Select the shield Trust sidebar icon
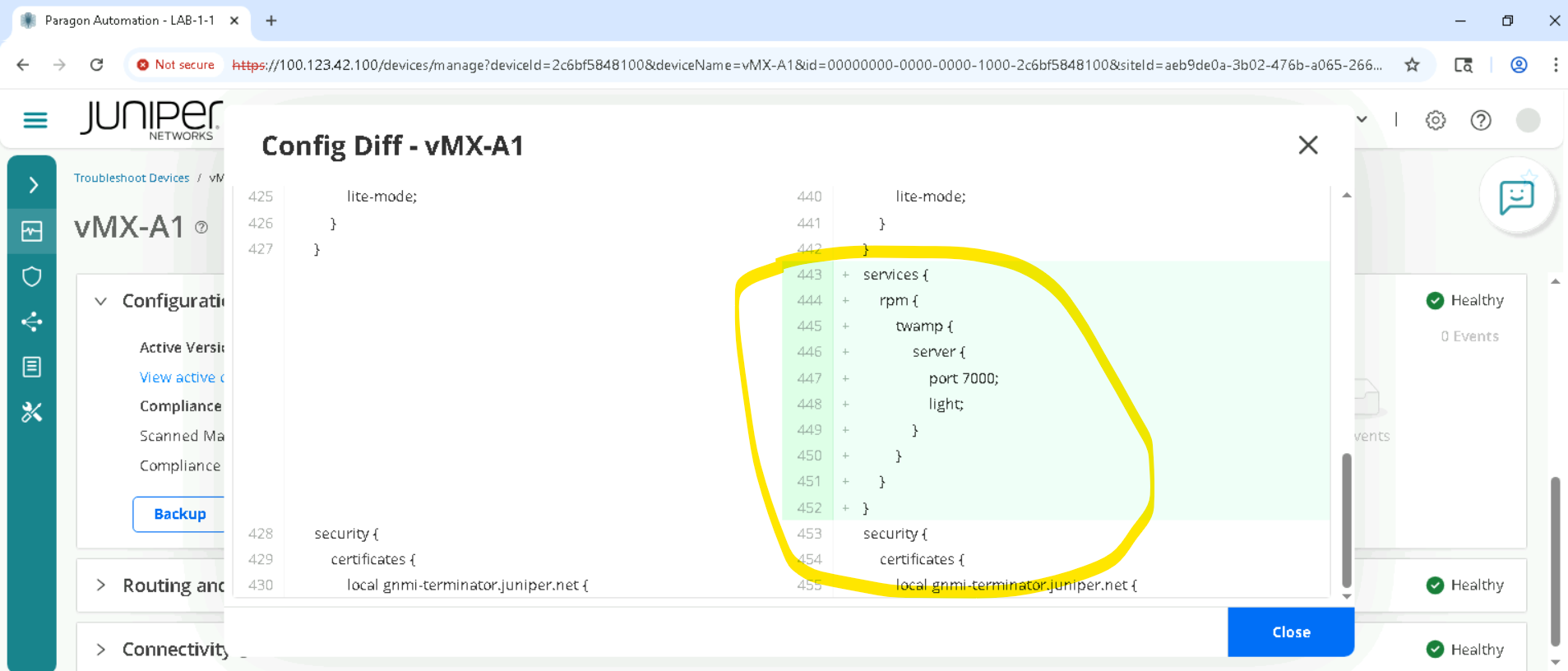The image size is (1568, 671). click(x=32, y=276)
